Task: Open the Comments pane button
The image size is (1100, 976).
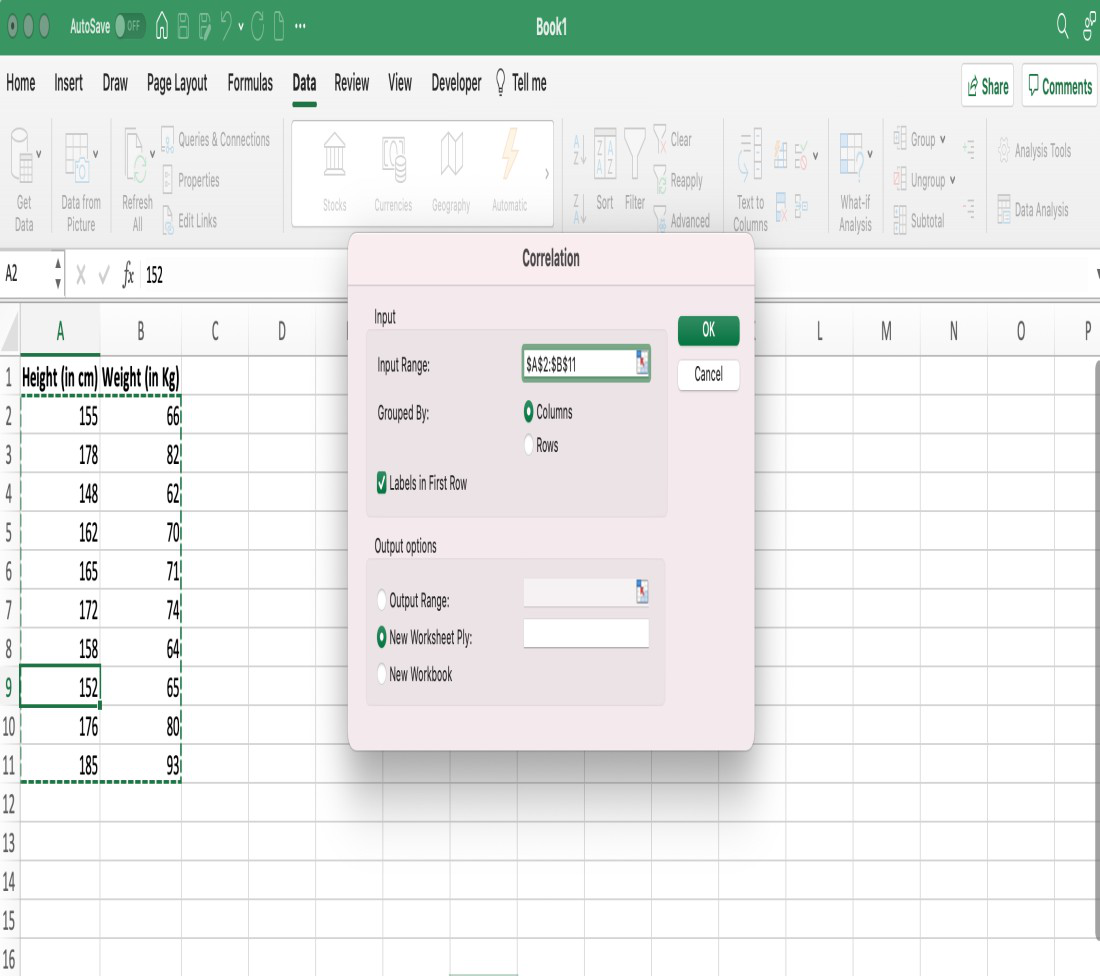Action: pyautogui.click(x=1059, y=86)
